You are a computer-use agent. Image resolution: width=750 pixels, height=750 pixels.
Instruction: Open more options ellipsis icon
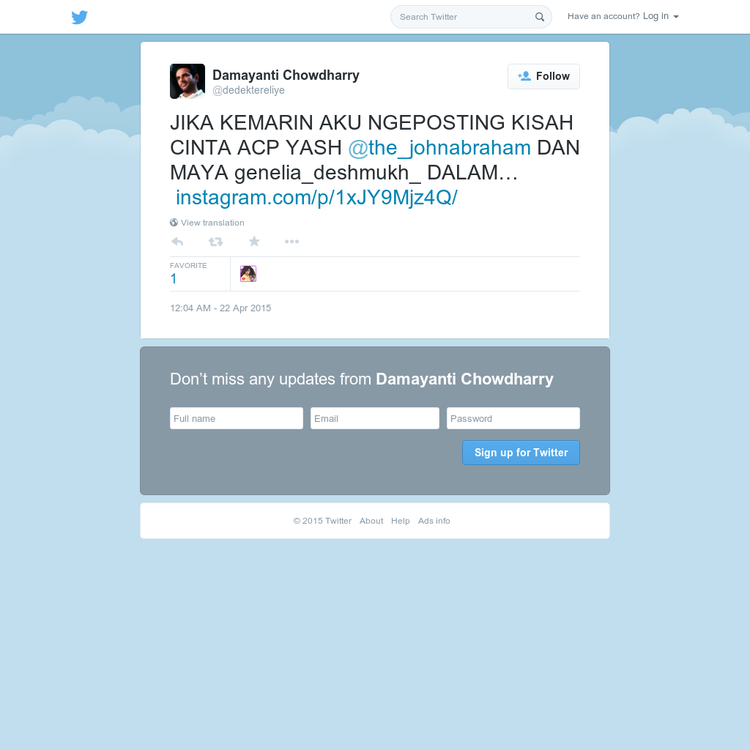point(292,242)
